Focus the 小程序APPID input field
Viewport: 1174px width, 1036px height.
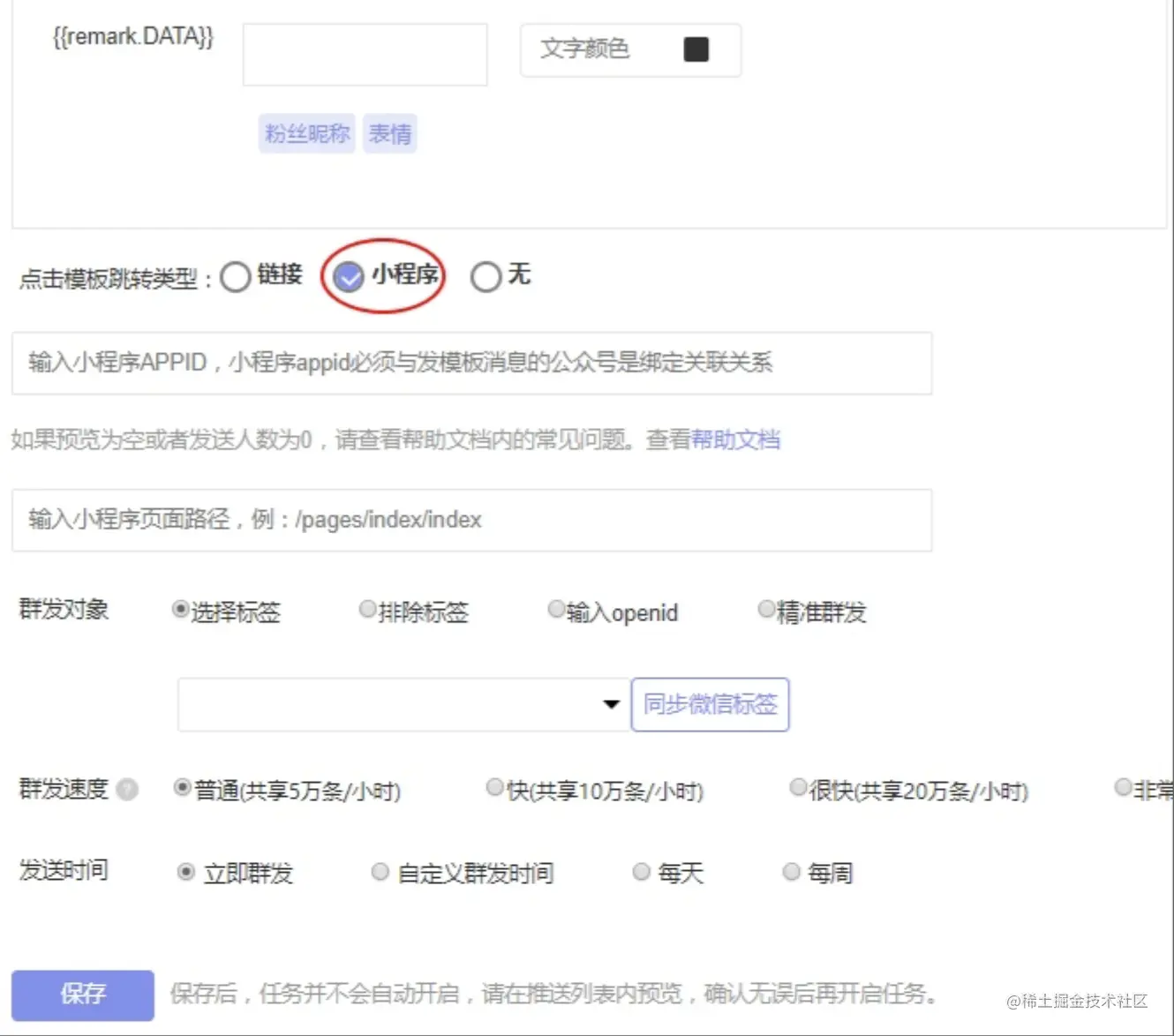coord(471,363)
